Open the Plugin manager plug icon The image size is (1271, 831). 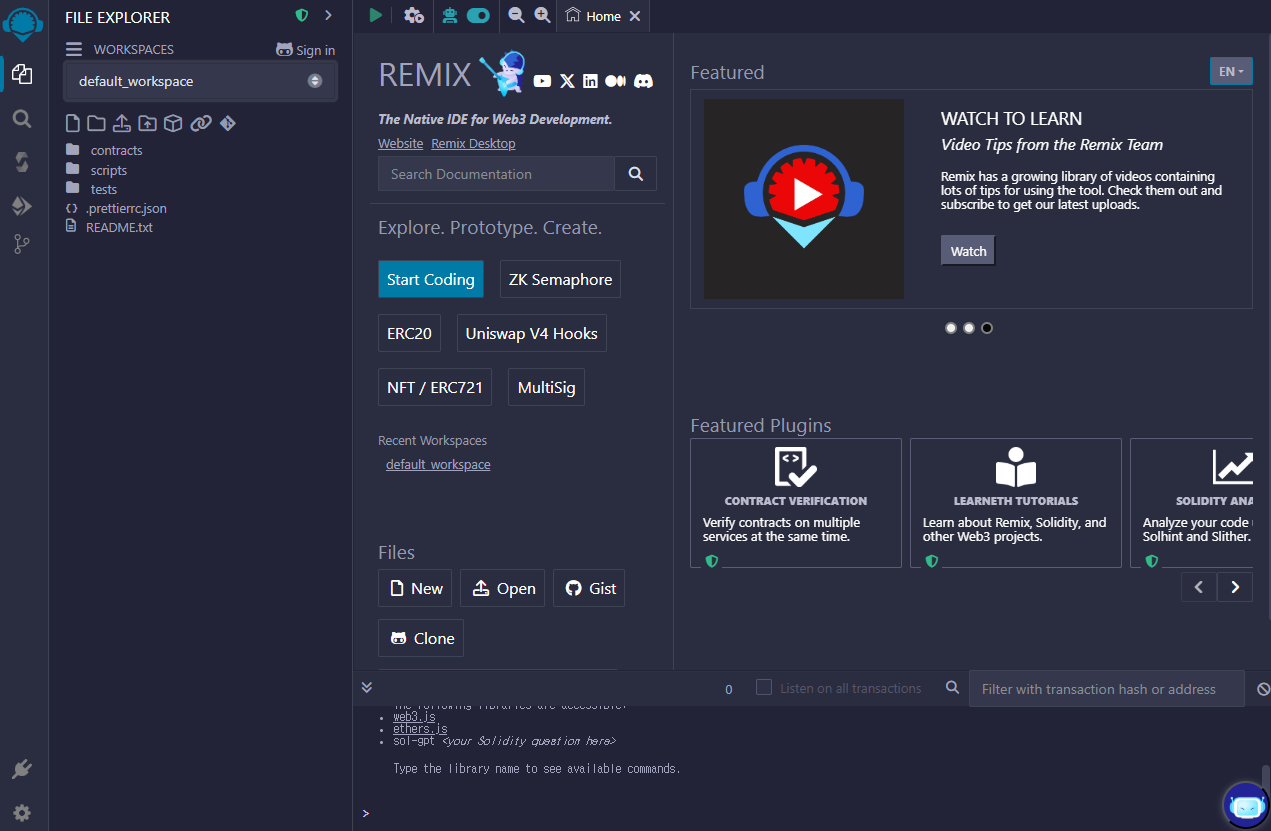pyautogui.click(x=22, y=769)
